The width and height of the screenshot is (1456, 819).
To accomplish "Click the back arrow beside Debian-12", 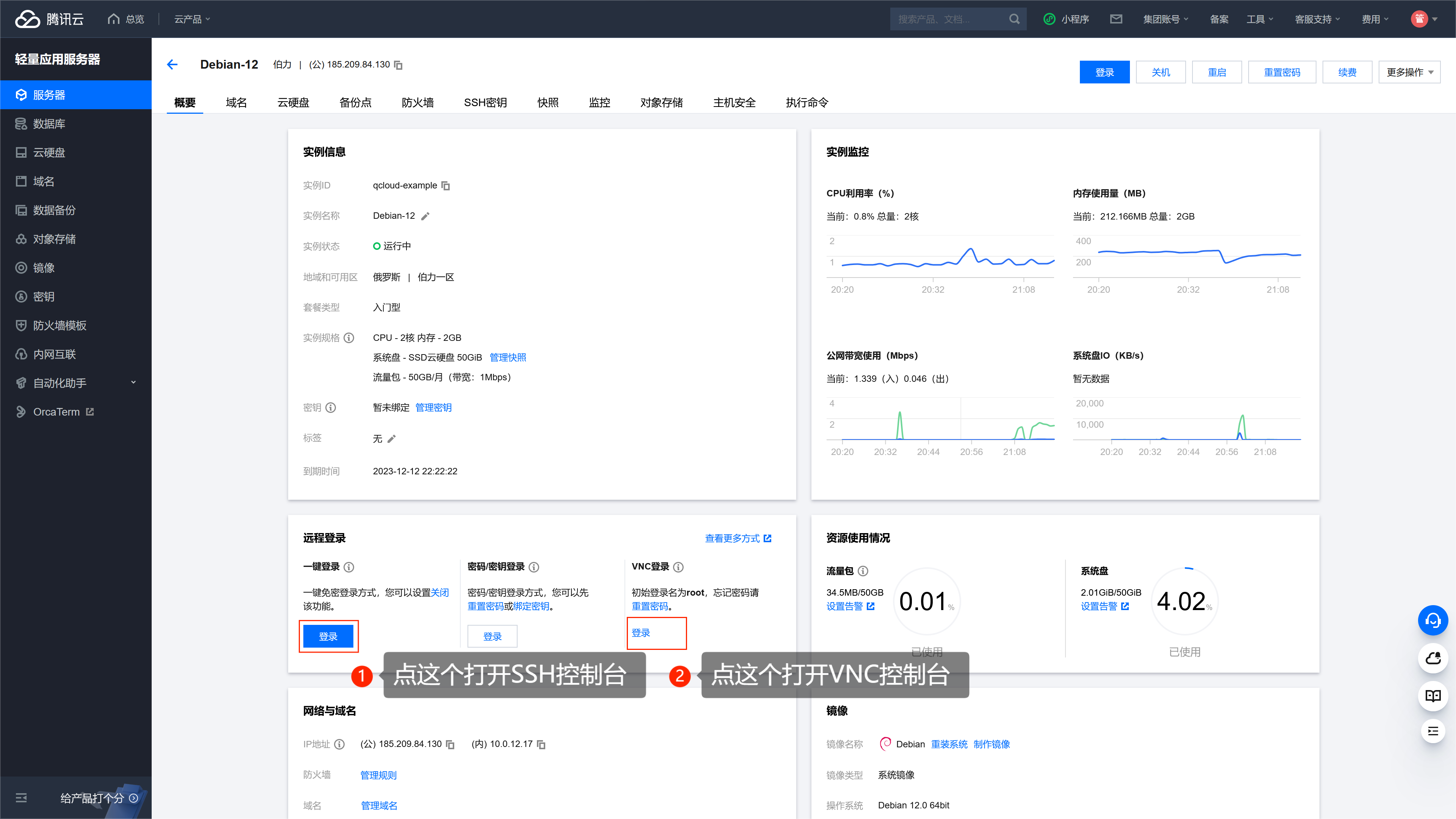I will [x=173, y=64].
